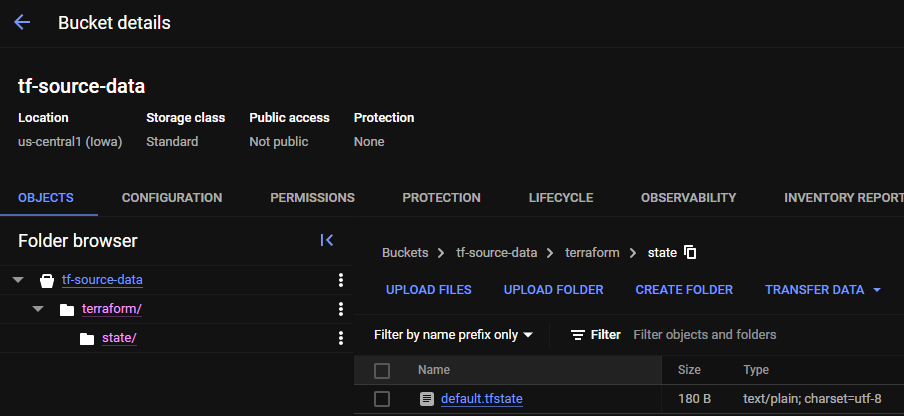904x416 pixels.
Task: Go to terraform in the breadcrumb
Action: click(x=592, y=253)
